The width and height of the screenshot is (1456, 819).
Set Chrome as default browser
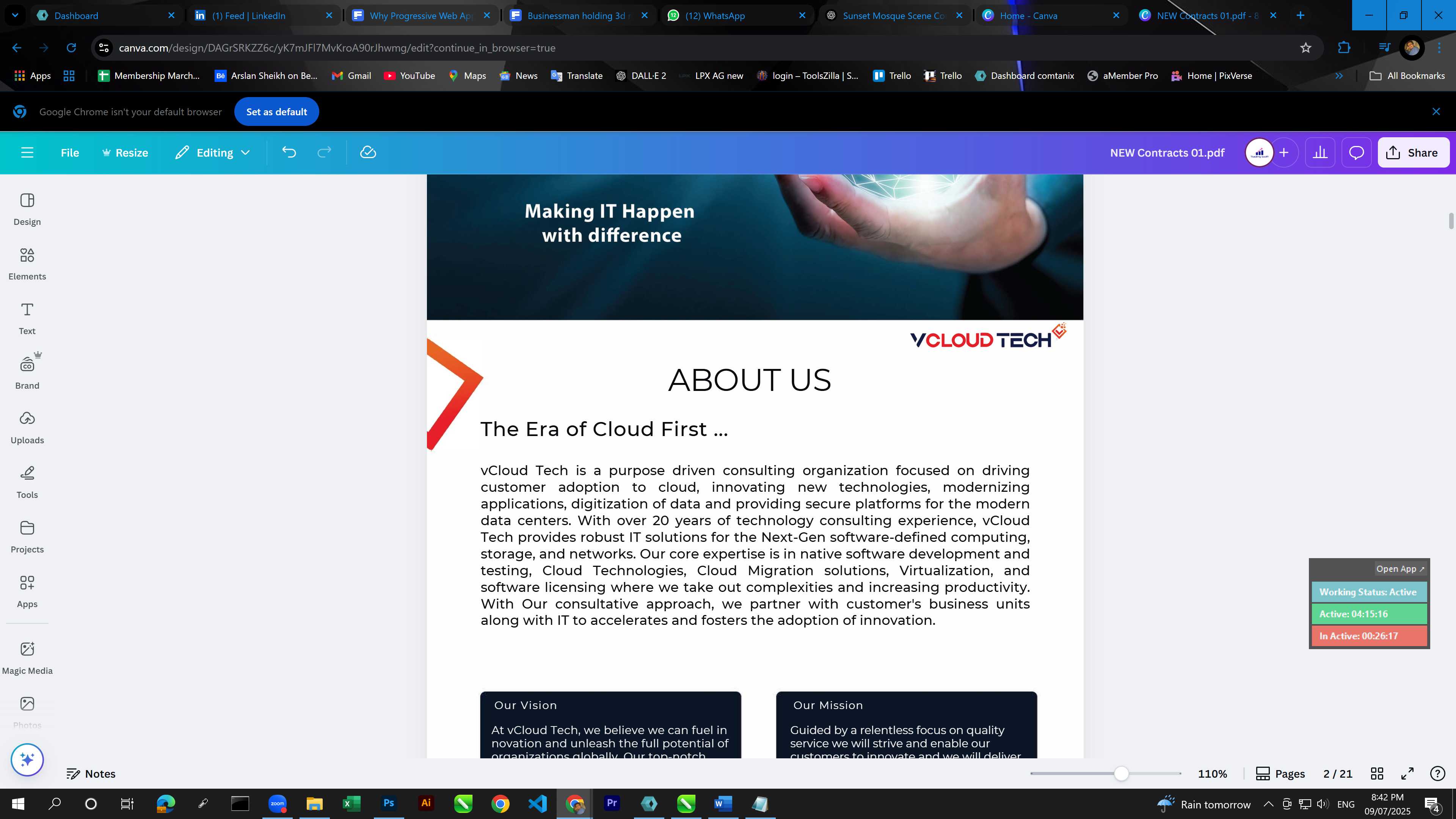coord(276,112)
